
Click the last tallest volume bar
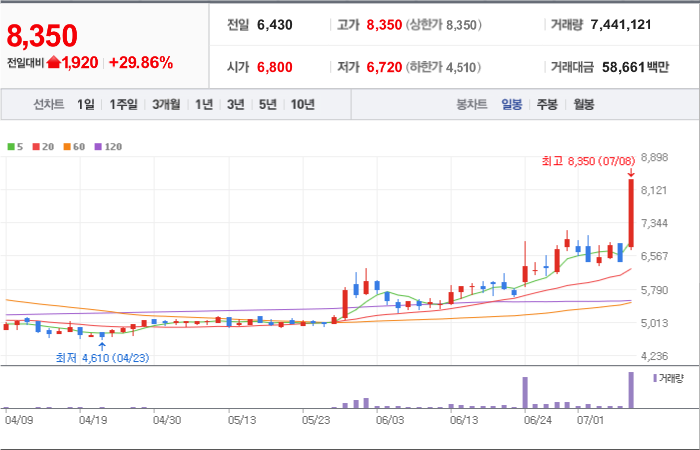point(631,390)
